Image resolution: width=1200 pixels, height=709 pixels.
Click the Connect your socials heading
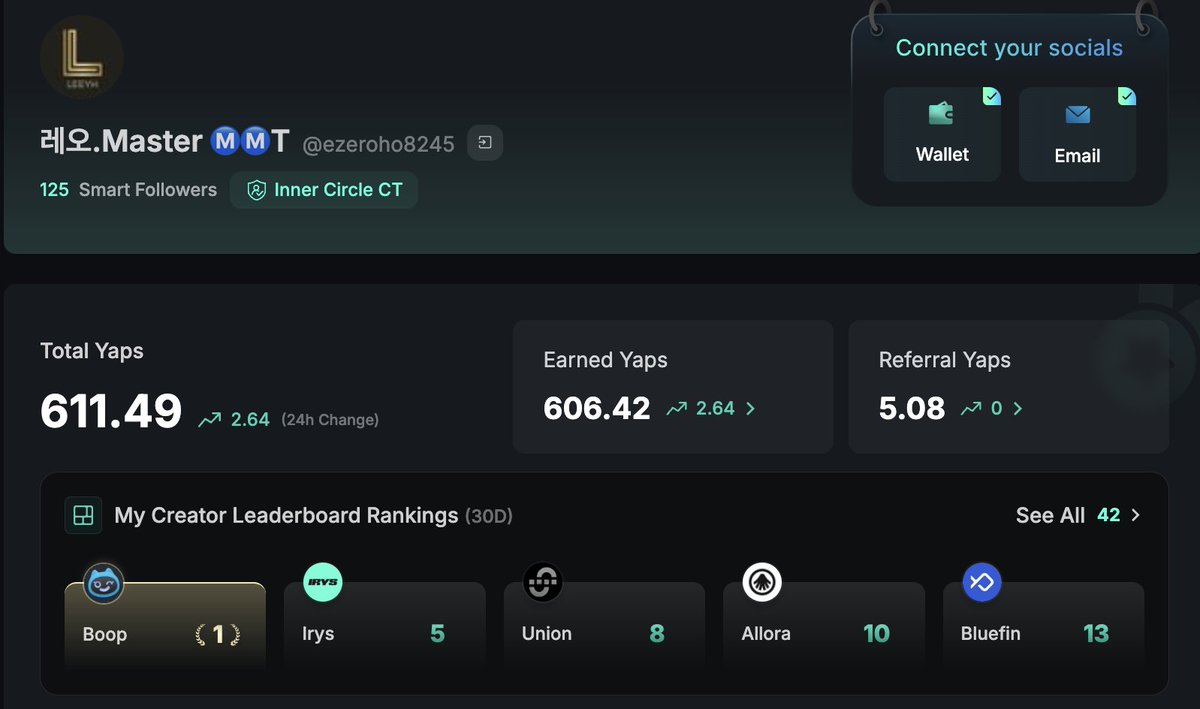[x=1009, y=48]
